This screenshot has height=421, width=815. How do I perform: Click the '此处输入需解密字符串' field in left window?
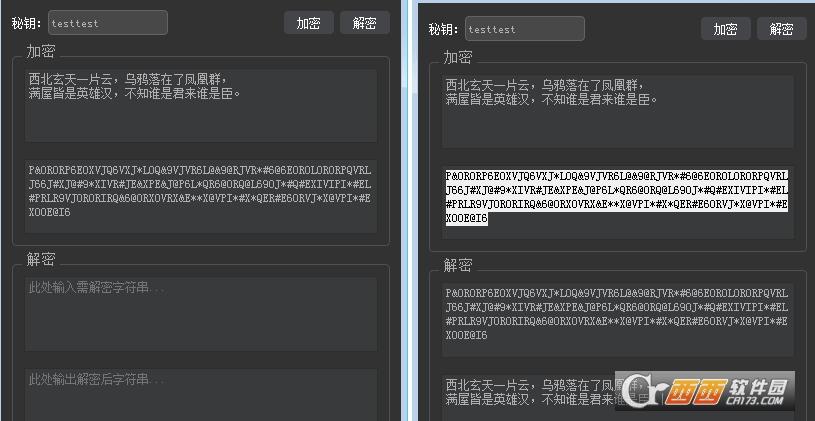coord(201,314)
